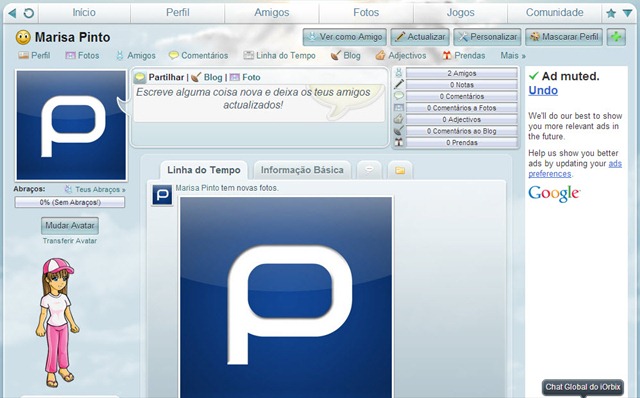This screenshot has width=640, height=398.
Task: Click the Abraços progress bar
Action: tap(70, 202)
